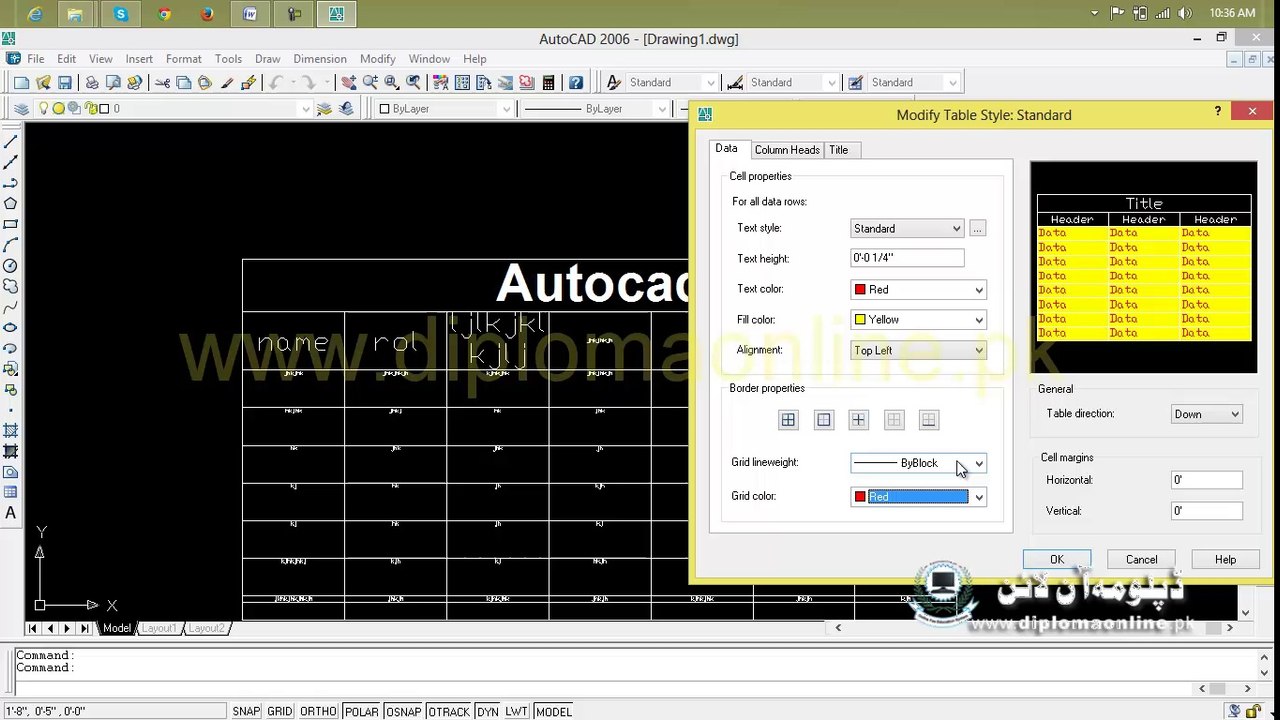Select the Ellipse draw tool

click(11, 328)
